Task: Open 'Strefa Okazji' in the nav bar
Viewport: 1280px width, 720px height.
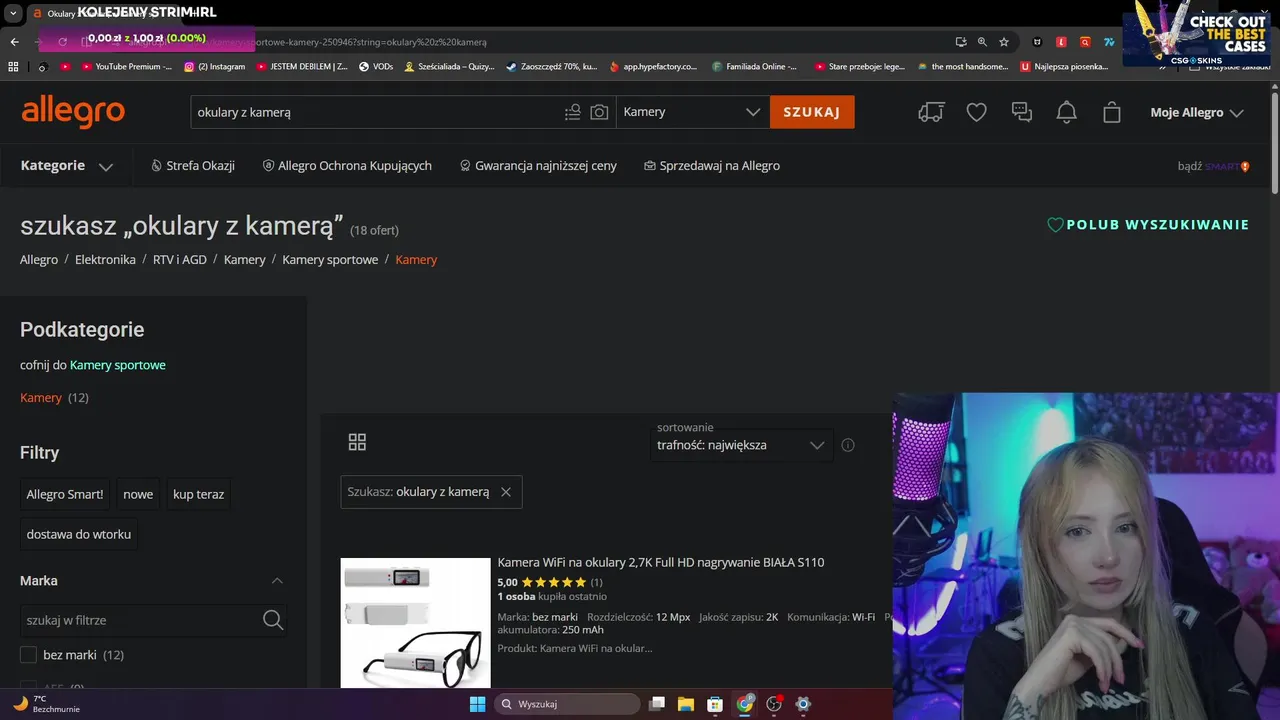Action: 193,166
